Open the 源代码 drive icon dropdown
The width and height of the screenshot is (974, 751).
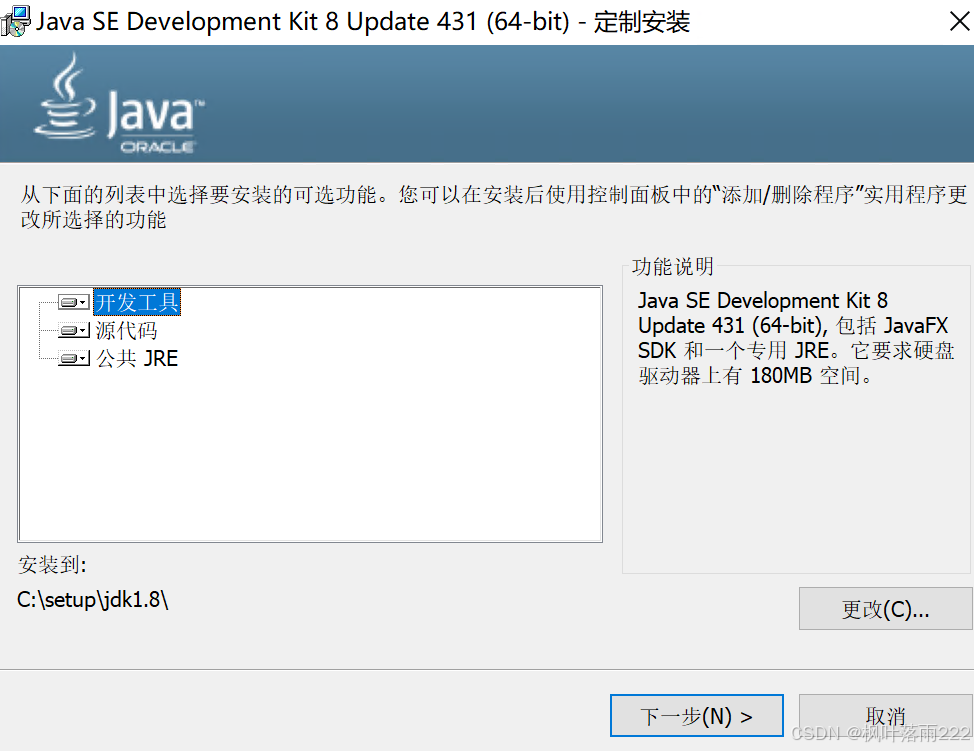point(74,330)
